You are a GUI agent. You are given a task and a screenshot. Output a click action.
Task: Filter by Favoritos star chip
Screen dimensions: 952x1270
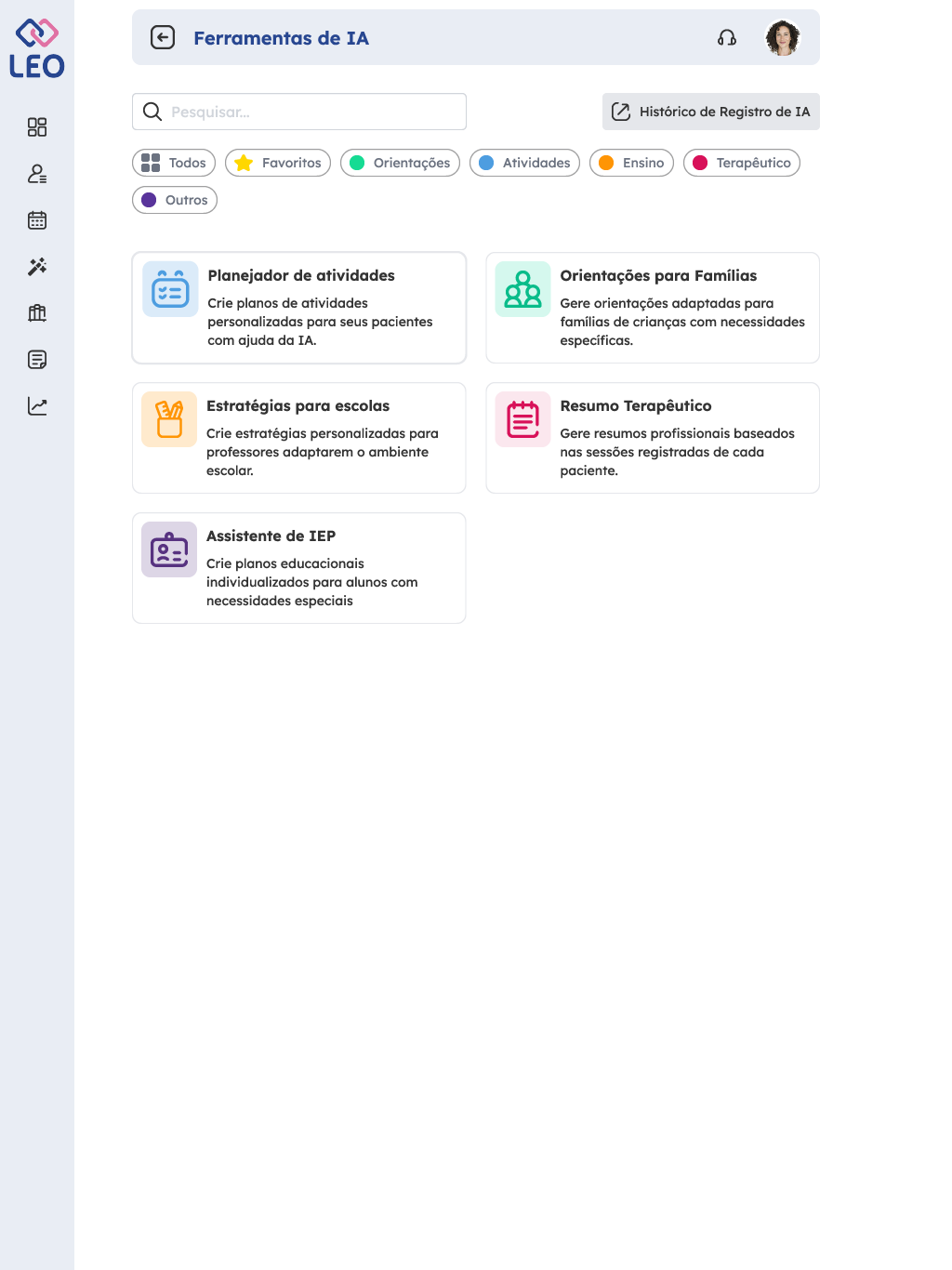click(x=278, y=163)
